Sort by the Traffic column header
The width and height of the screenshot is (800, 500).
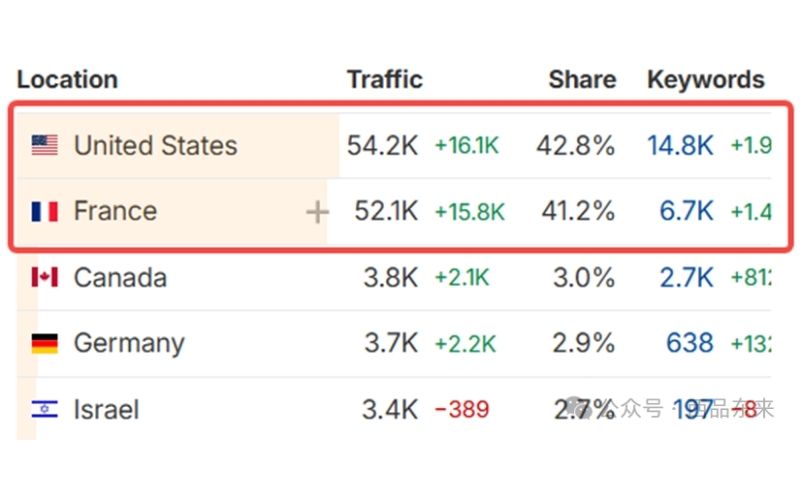click(385, 80)
